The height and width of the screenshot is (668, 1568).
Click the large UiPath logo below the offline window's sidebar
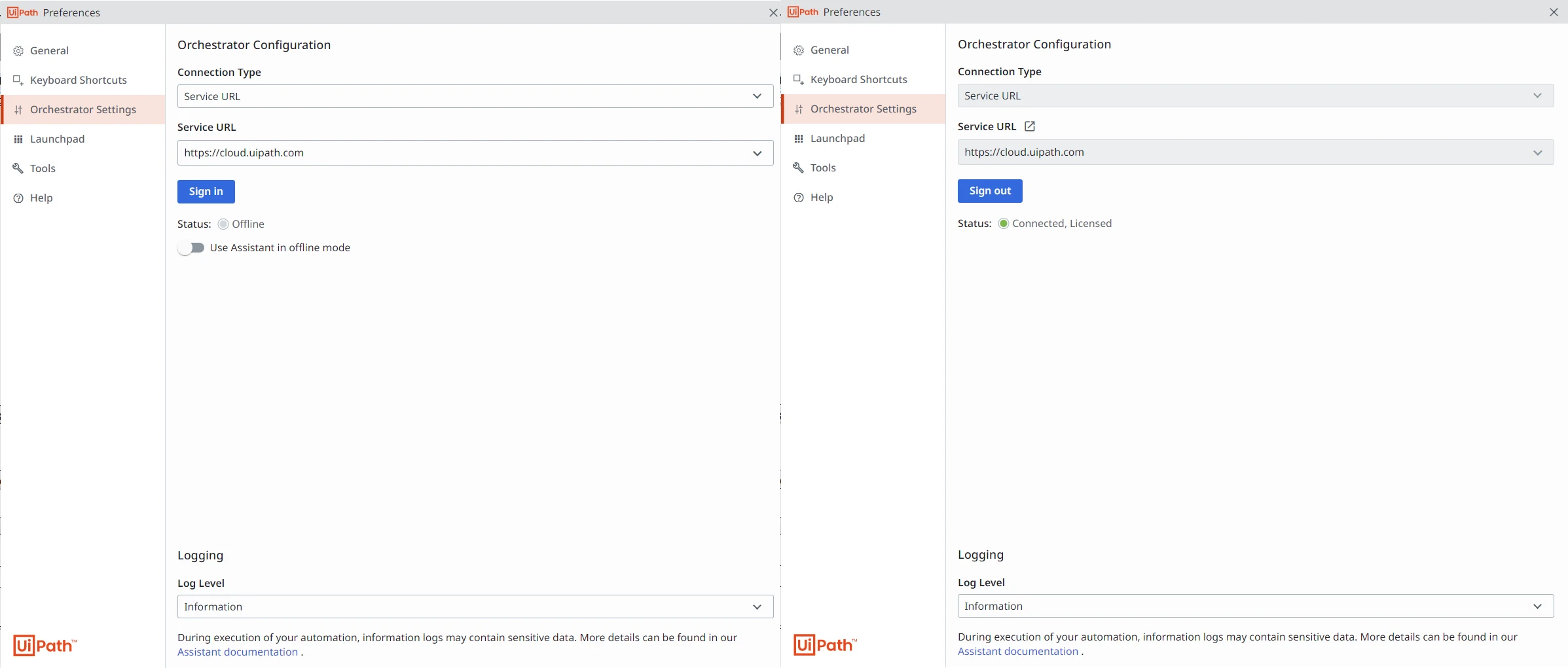pos(45,646)
